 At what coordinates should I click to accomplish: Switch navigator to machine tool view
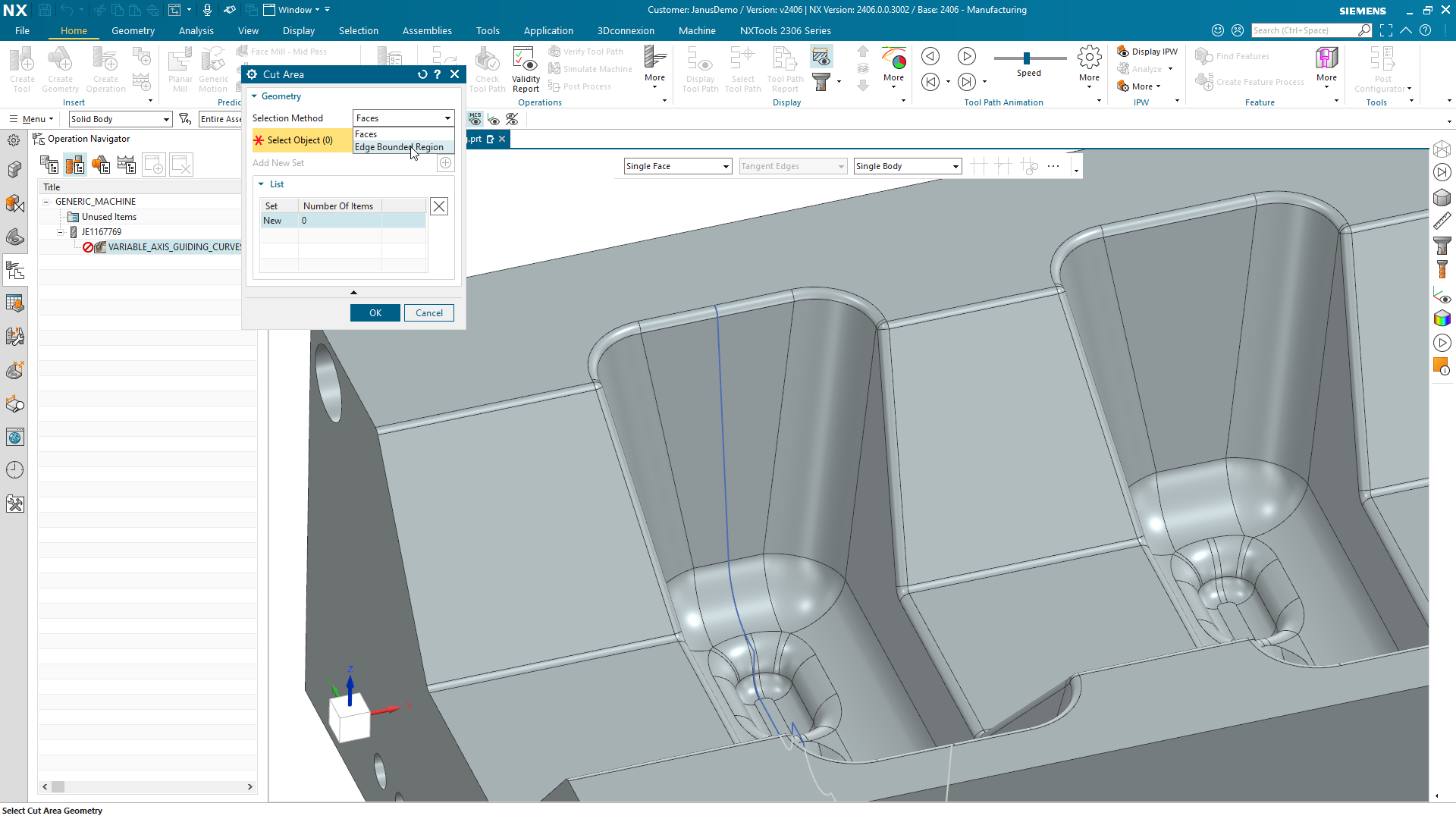(75, 165)
